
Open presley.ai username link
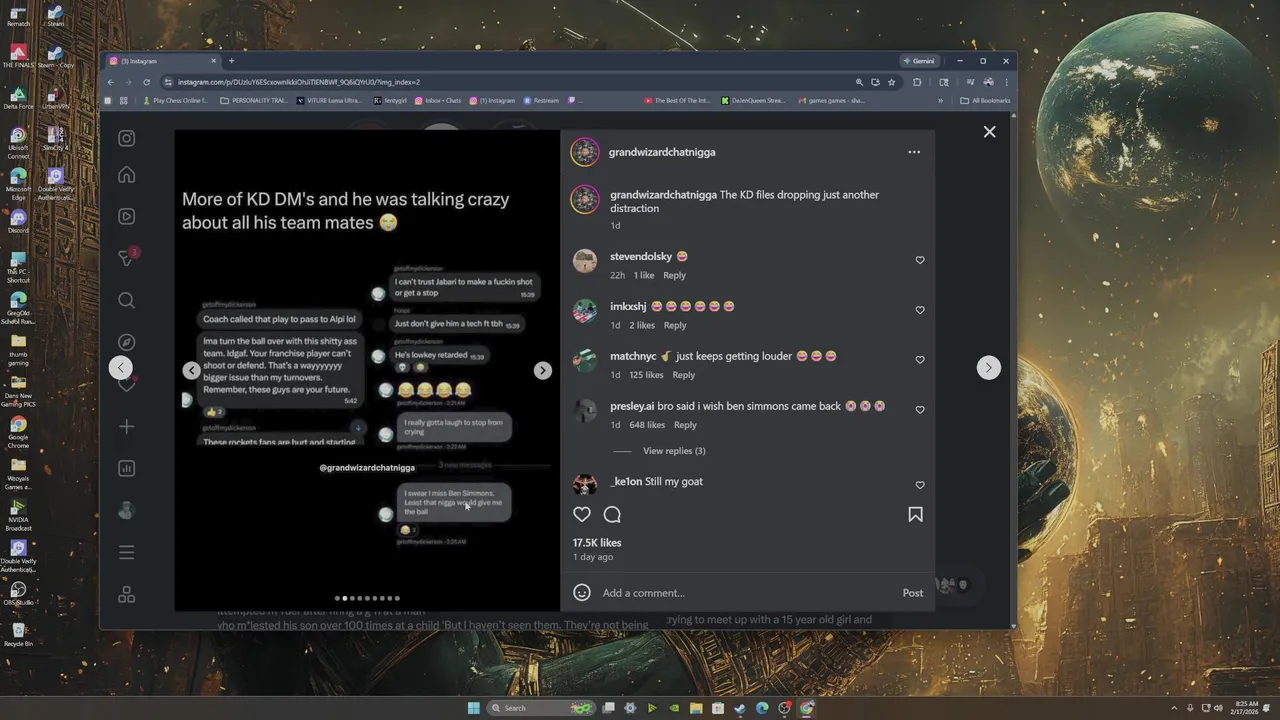pos(632,406)
